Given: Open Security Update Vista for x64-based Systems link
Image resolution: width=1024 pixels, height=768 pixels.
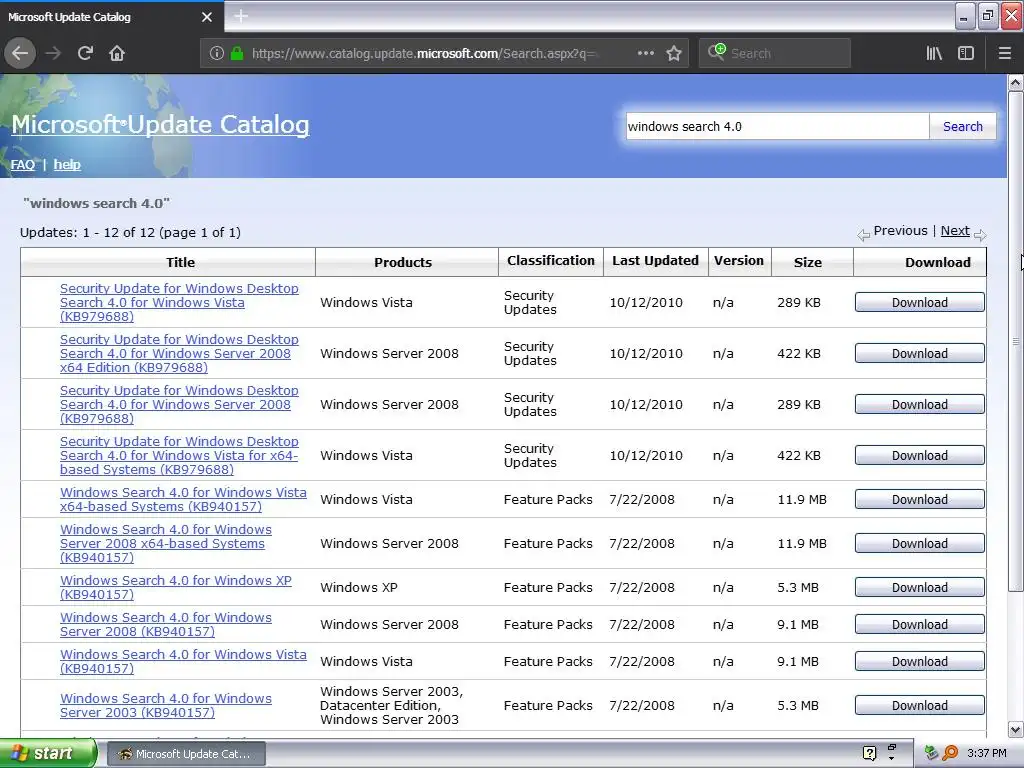Looking at the screenshot, I should pyautogui.click(x=179, y=455).
